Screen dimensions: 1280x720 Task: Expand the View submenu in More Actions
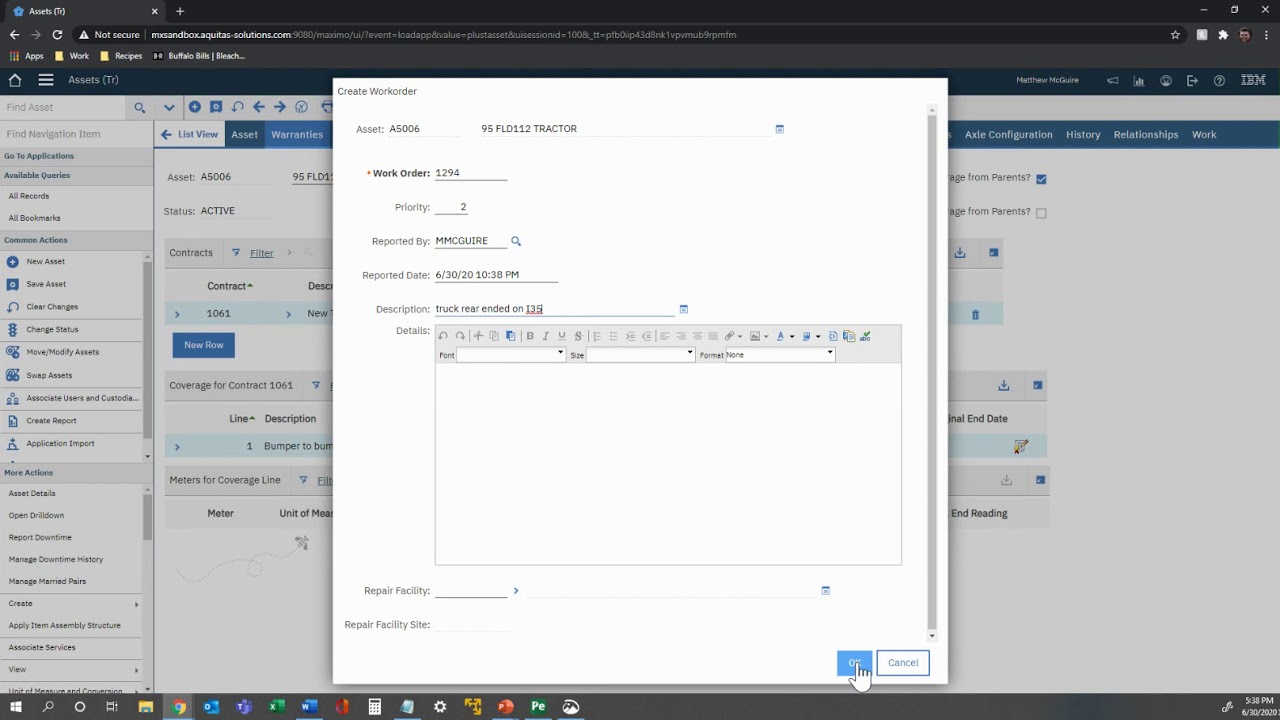pos(136,670)
